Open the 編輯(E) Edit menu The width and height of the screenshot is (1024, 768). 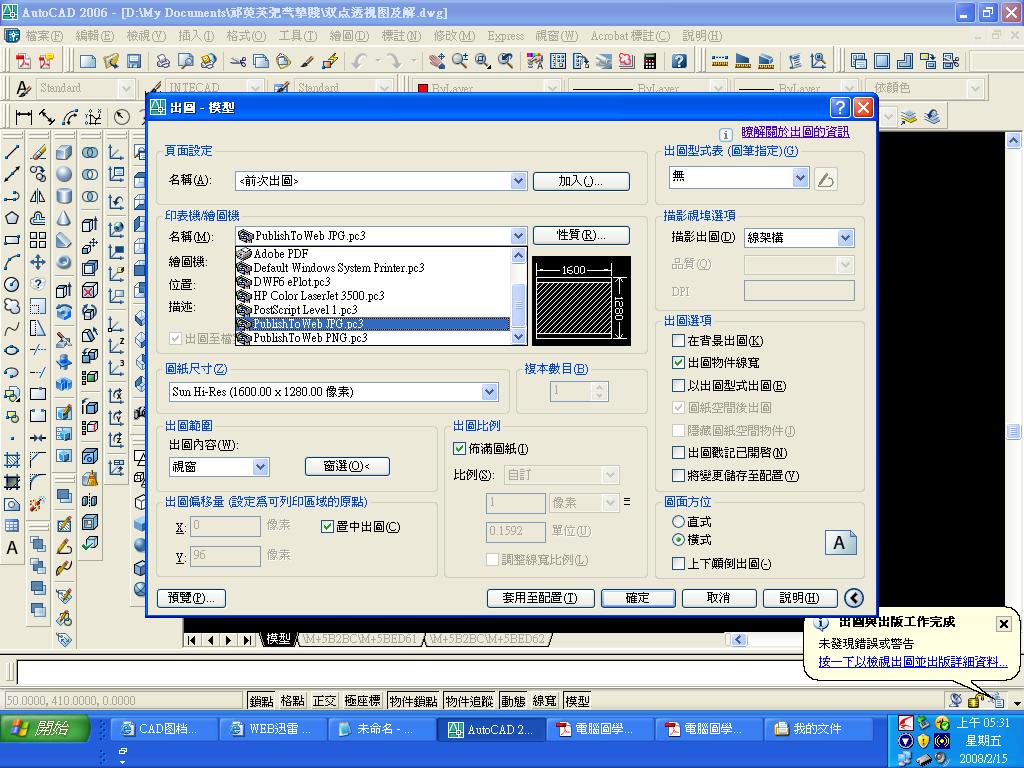[x=95, y=36]
